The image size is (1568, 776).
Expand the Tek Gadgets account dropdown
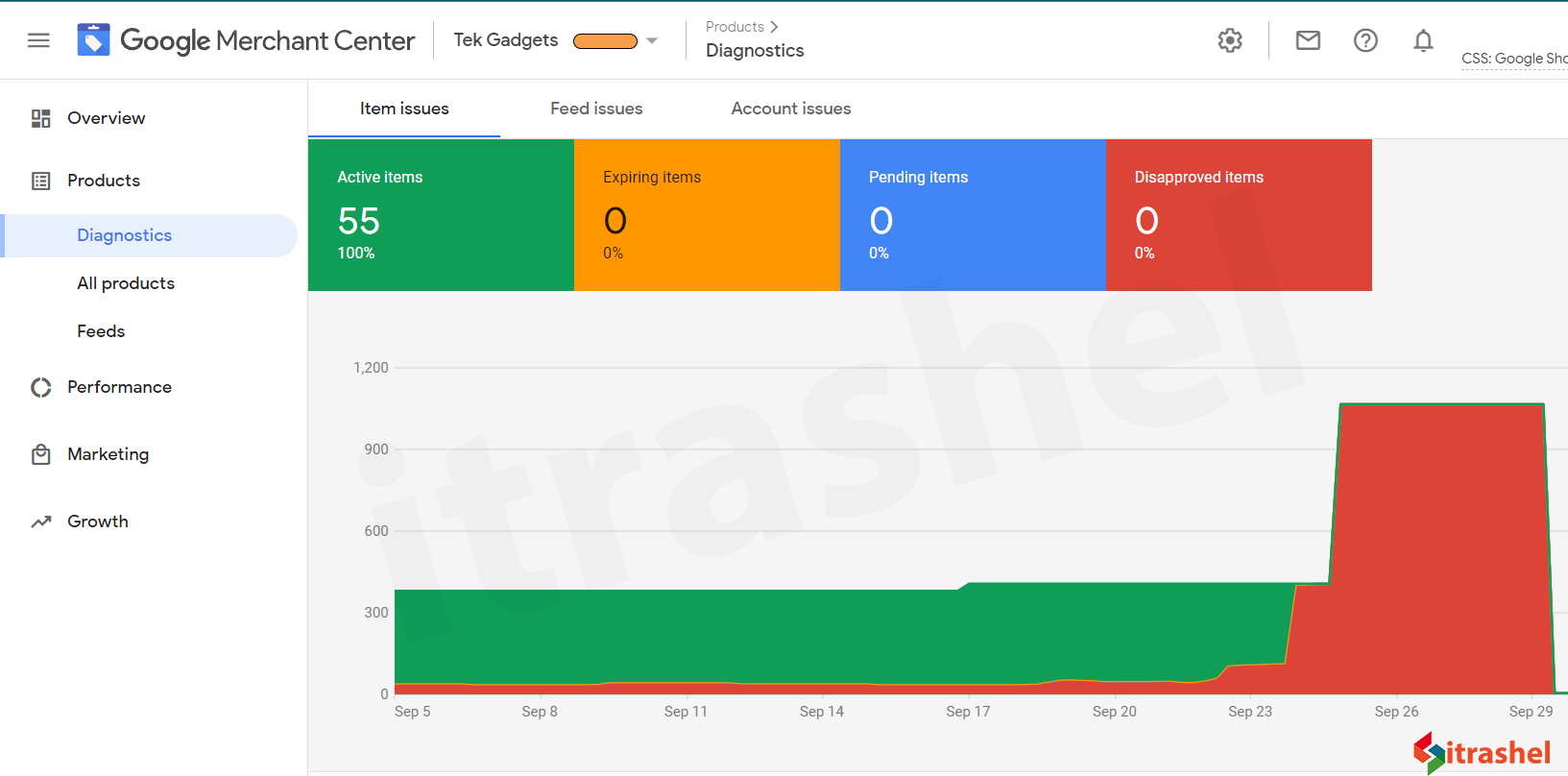[x=652, y=40]
